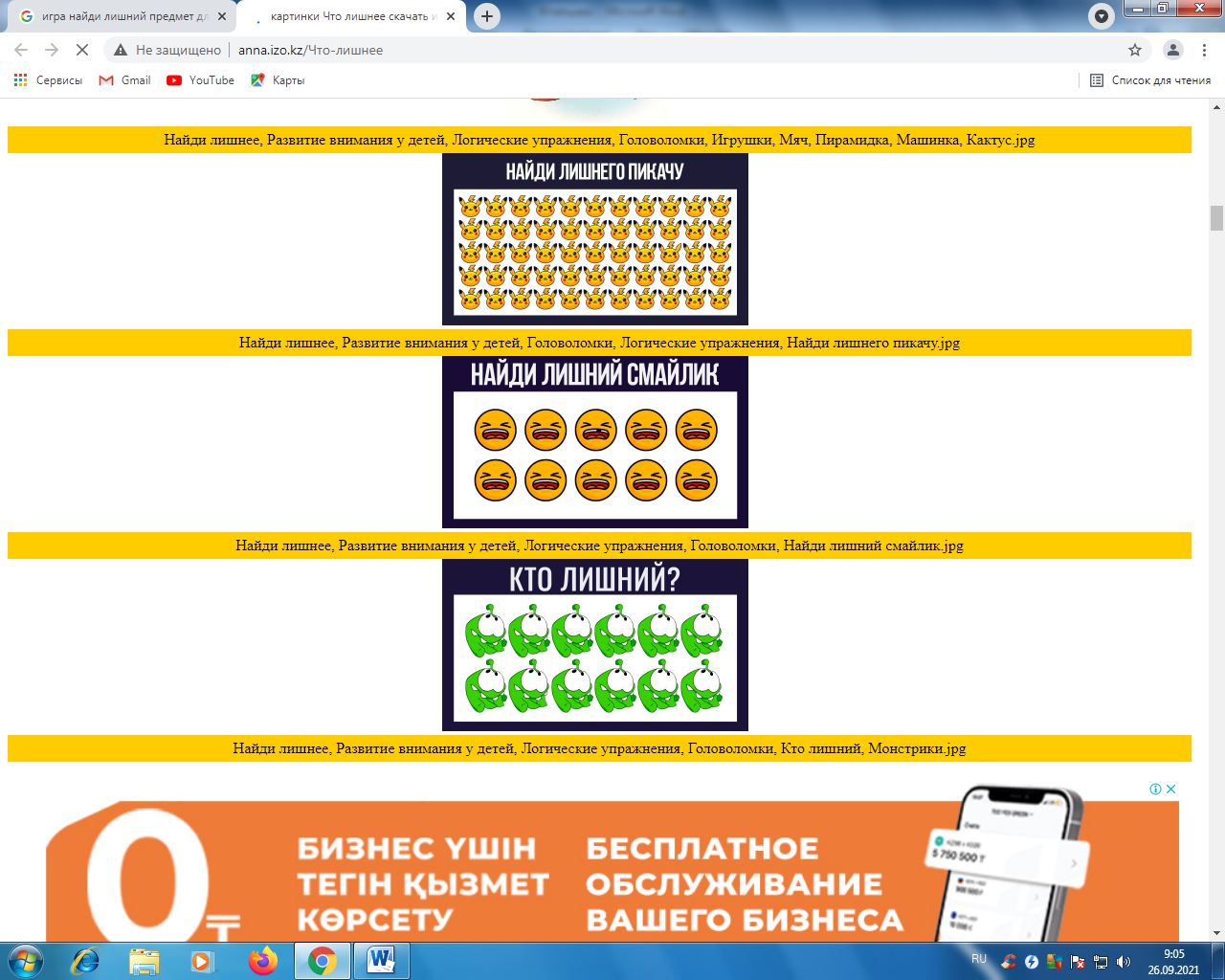
Task: Click the caption 'Найди лишний смайлик.jpg'
Action: (x=599, y=546)
